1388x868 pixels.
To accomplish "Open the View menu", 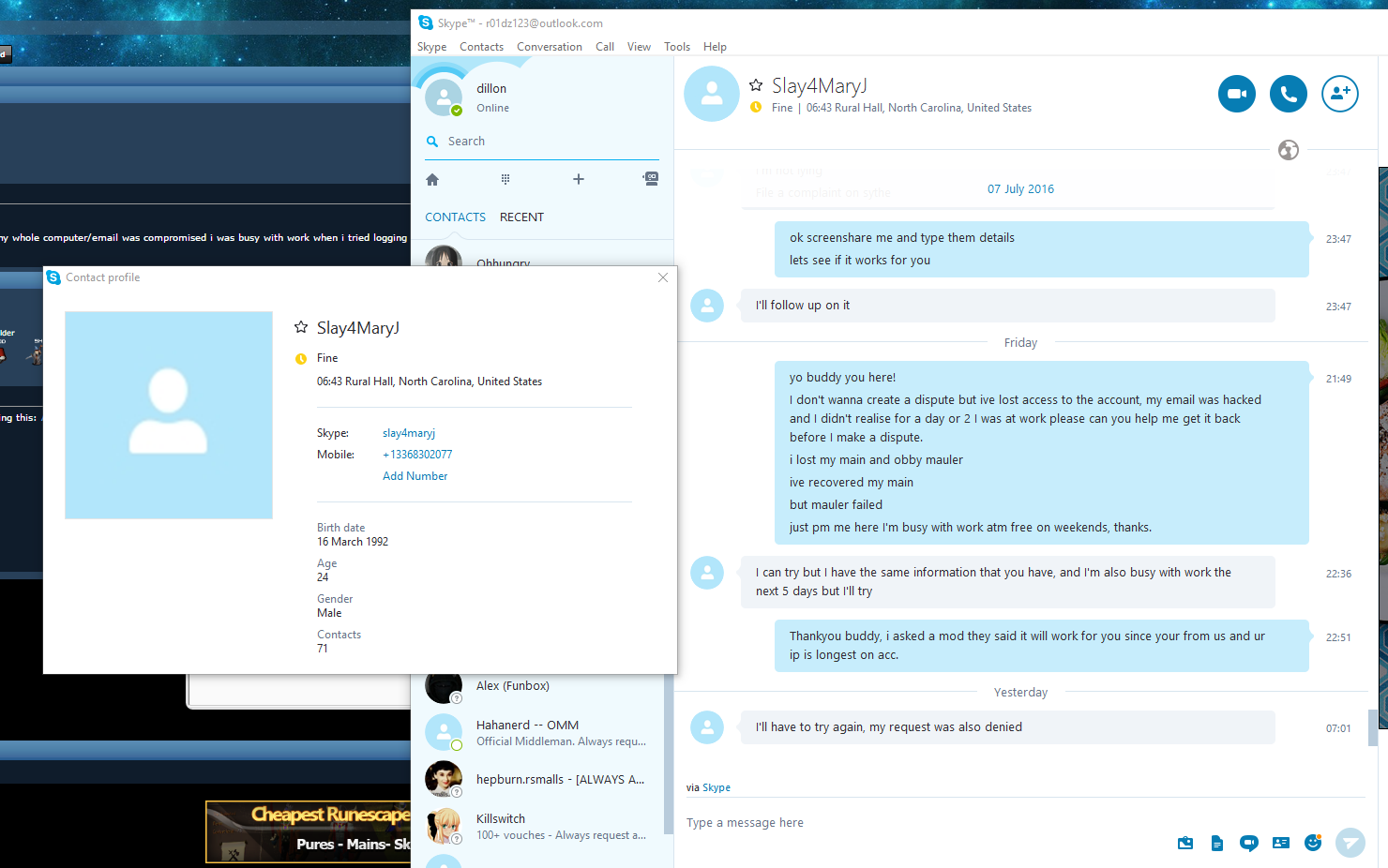I will [x=639, y=47].
